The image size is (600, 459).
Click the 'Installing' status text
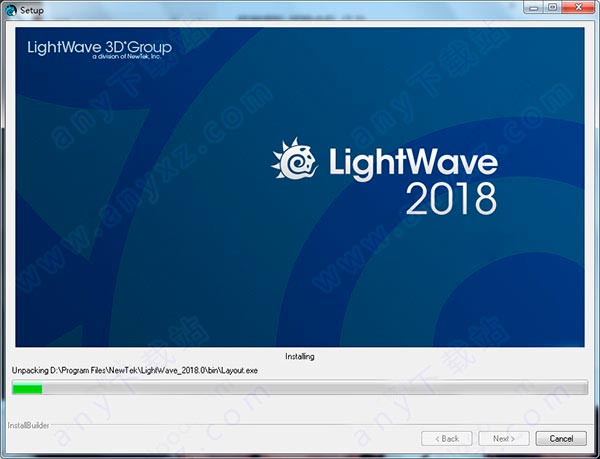pos(300,356)
